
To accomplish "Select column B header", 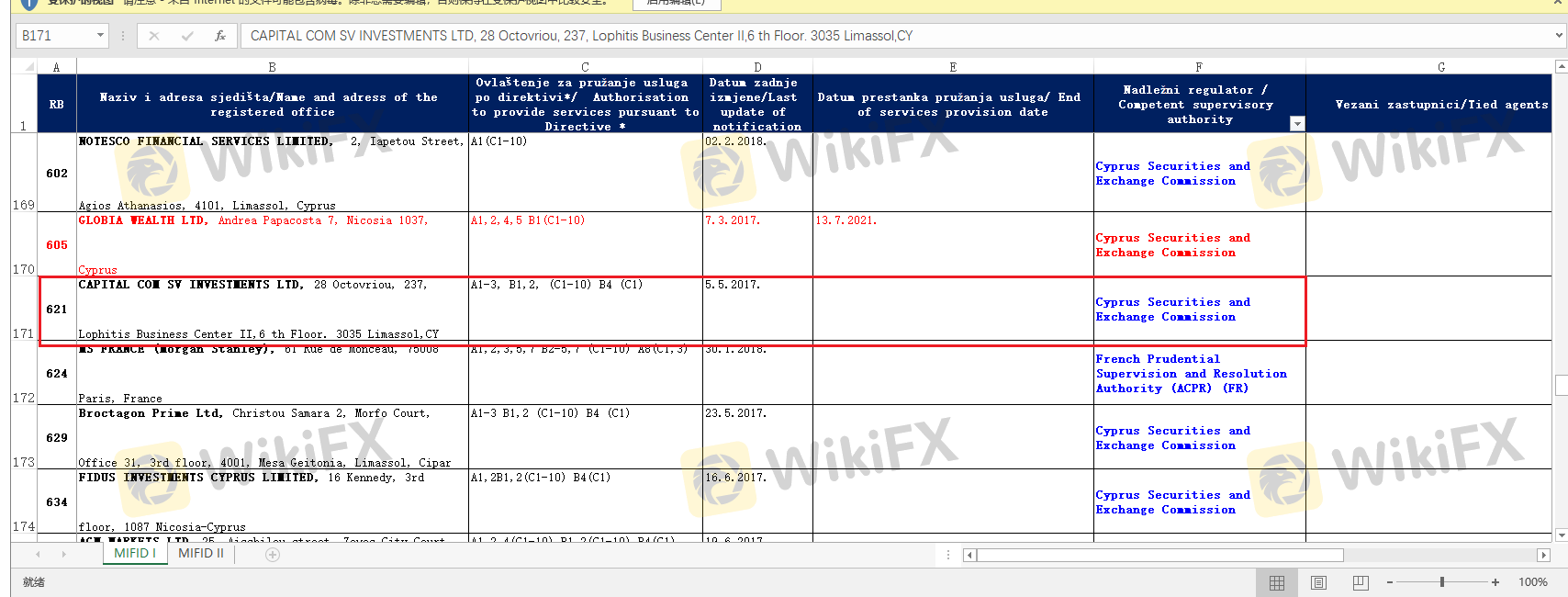I will 273,67.
